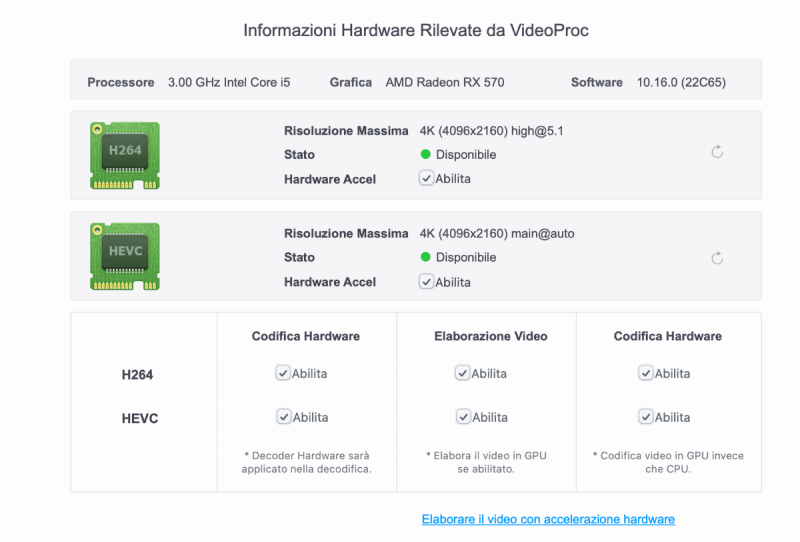The image size is (800, 542).
Task: Click the HEVC chip icon
Action: (x=125, y=256)
